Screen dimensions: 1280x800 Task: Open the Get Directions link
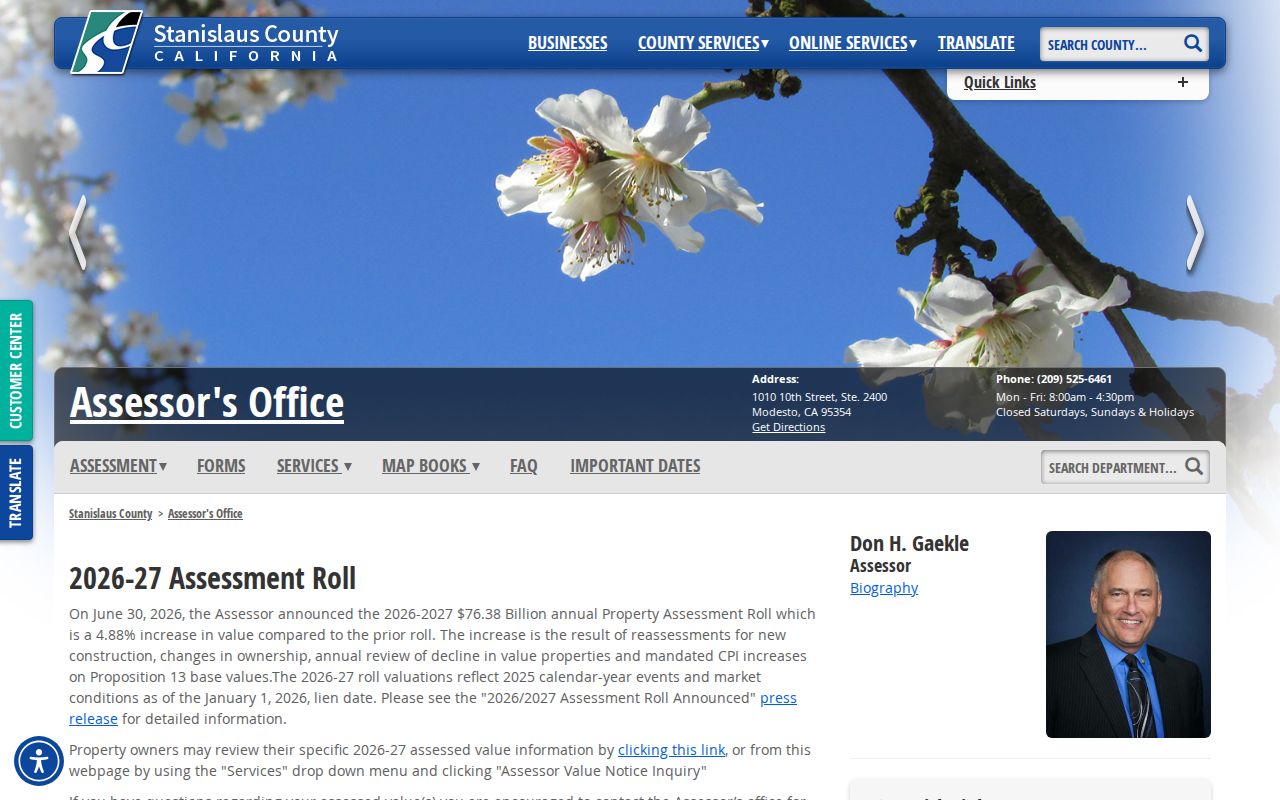(x=788, y=427)
